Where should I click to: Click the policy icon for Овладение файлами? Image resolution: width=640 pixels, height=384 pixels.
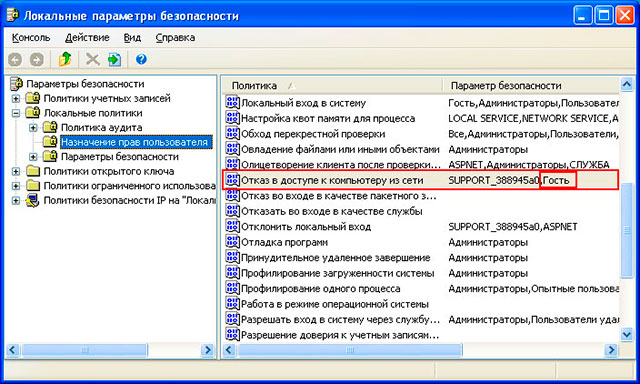coord(232,149)
